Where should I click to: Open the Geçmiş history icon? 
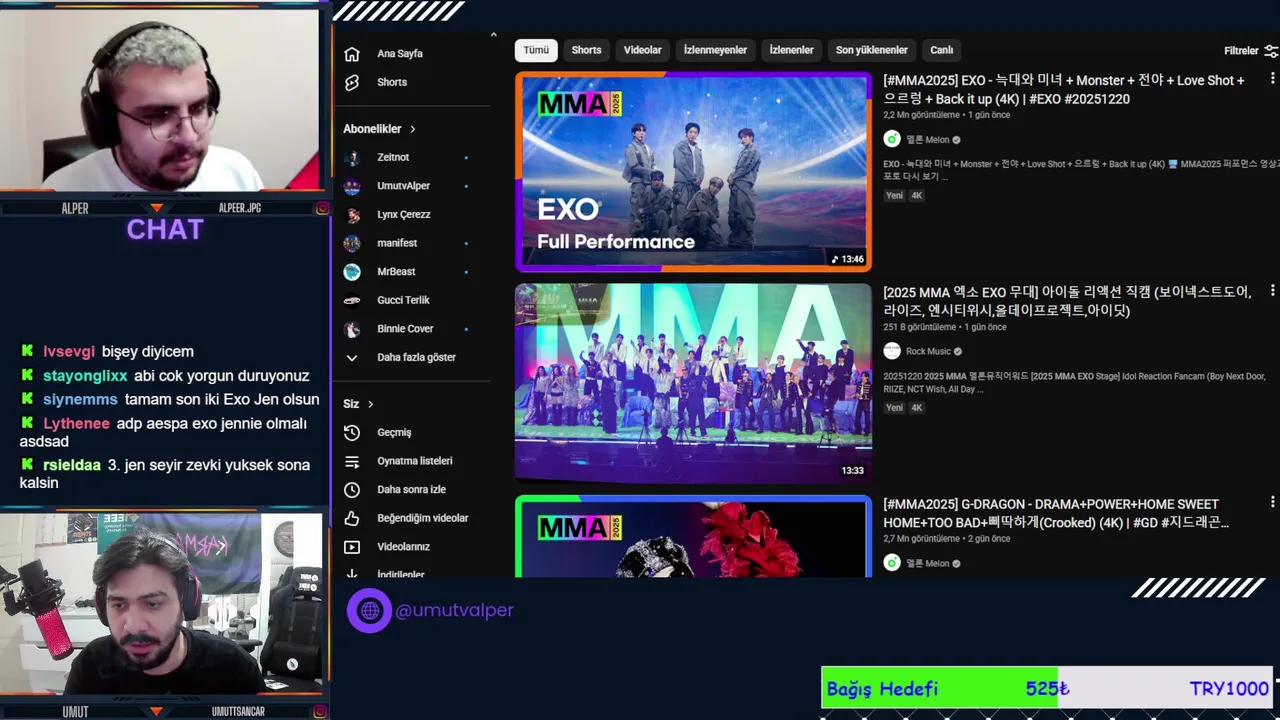pos(352,432)
